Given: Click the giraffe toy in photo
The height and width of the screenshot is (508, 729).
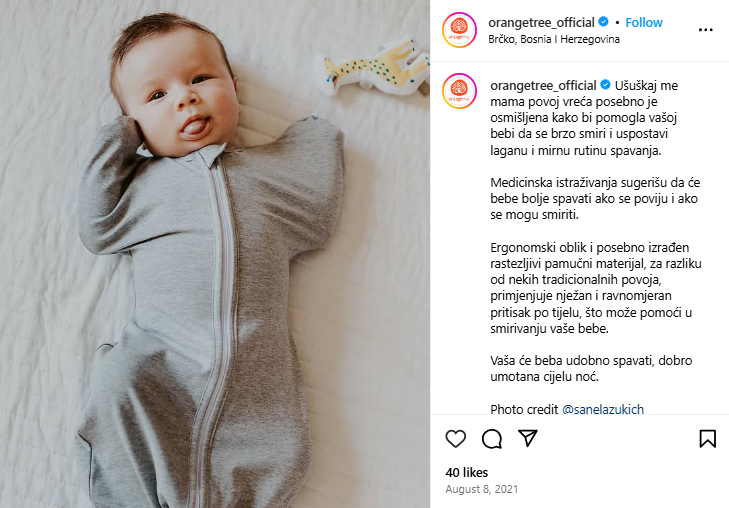Looking at the screenshot, I should pos(376,68).
